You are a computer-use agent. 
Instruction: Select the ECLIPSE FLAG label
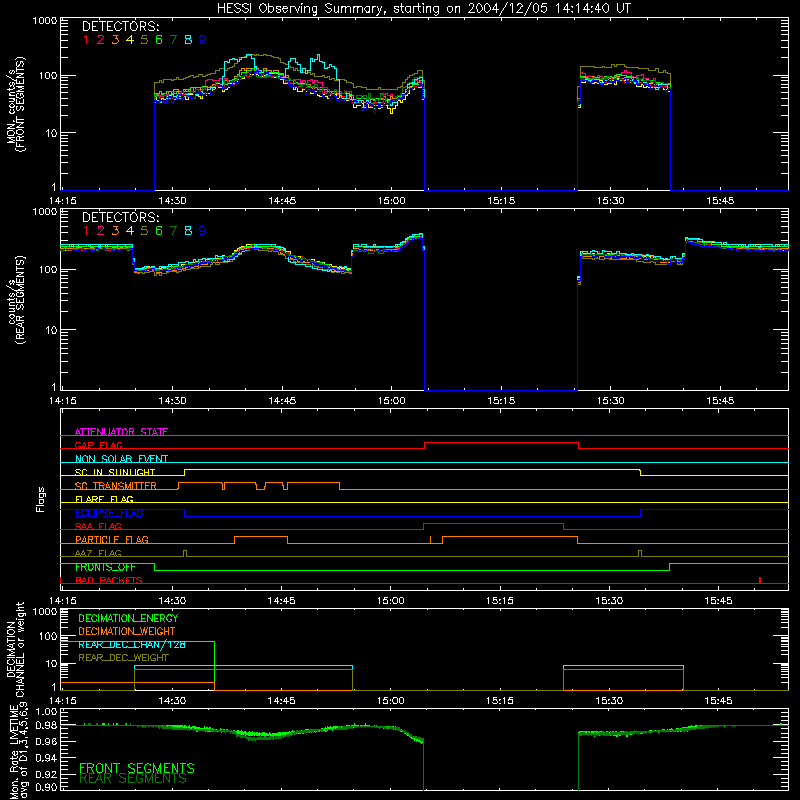[109, 513]
